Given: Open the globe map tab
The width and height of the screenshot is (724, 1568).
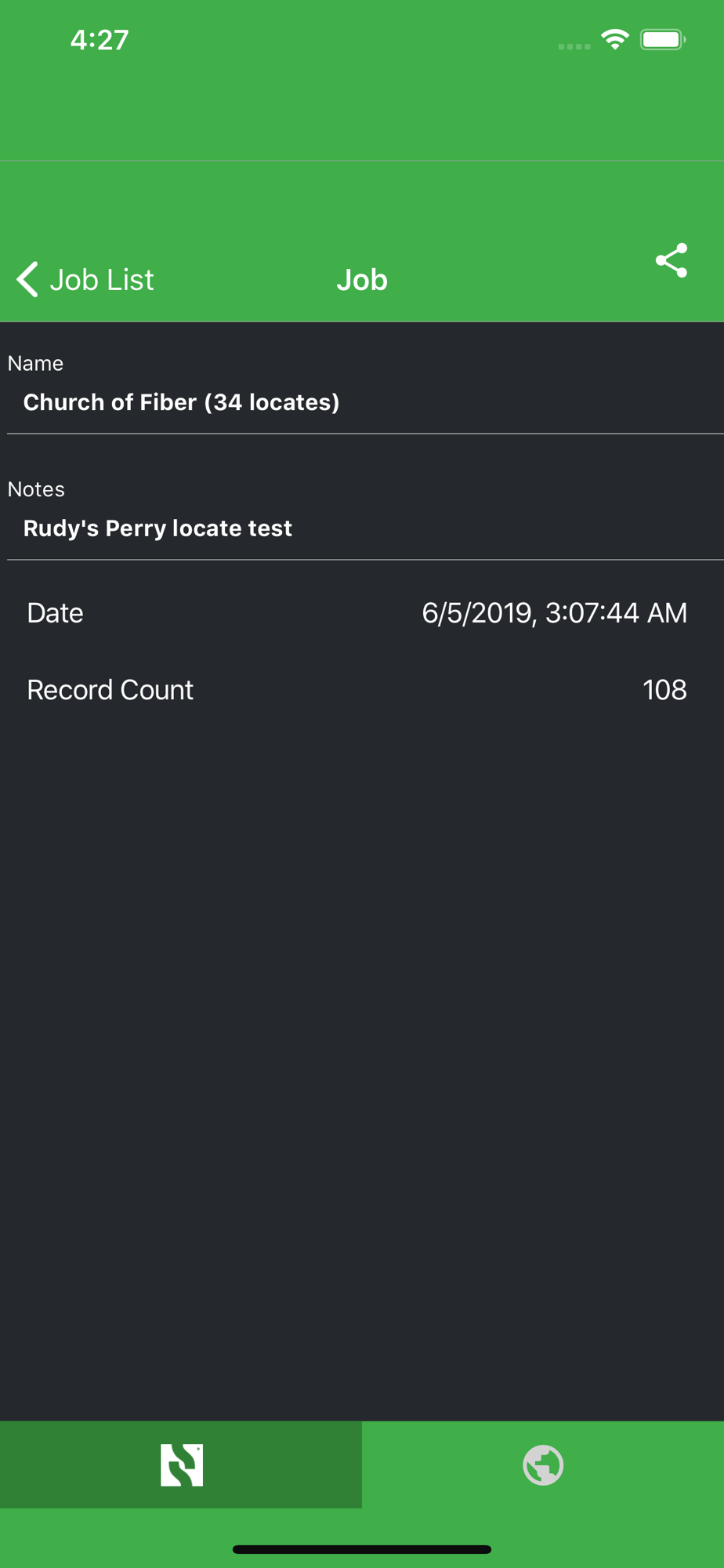Looking at the screenshot, I should pyautogui.click(x=543, y=1465).
